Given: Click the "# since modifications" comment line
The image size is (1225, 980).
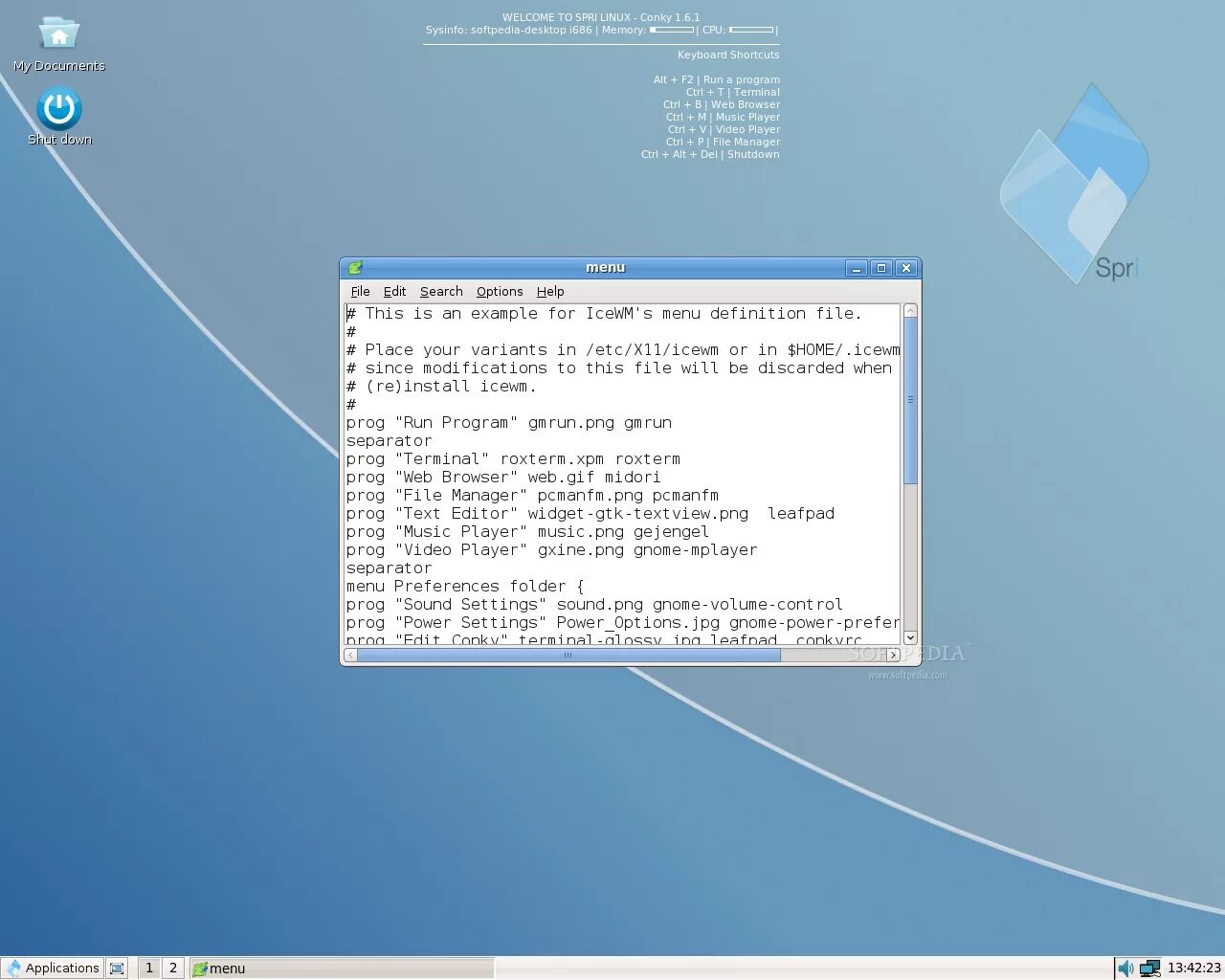Looking at the screenshot, I should pos(619,368).
